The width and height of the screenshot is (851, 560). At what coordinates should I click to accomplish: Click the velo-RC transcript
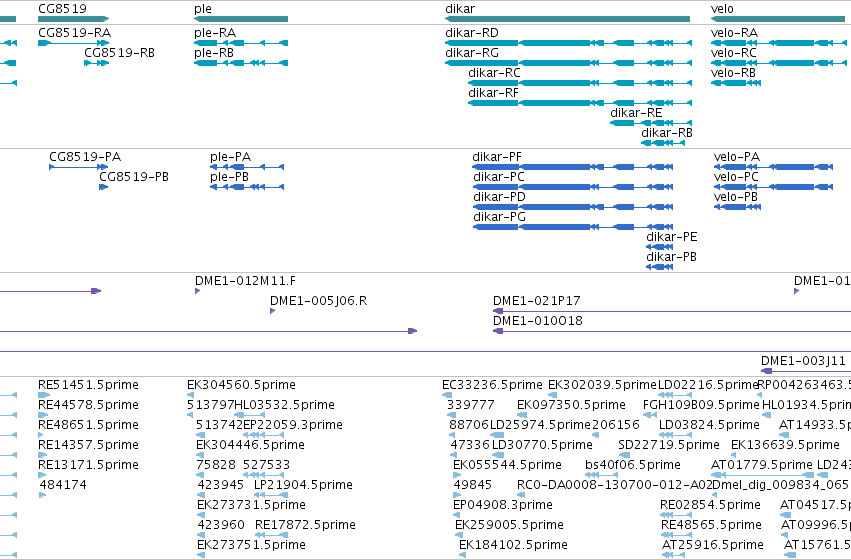(780, 63)
